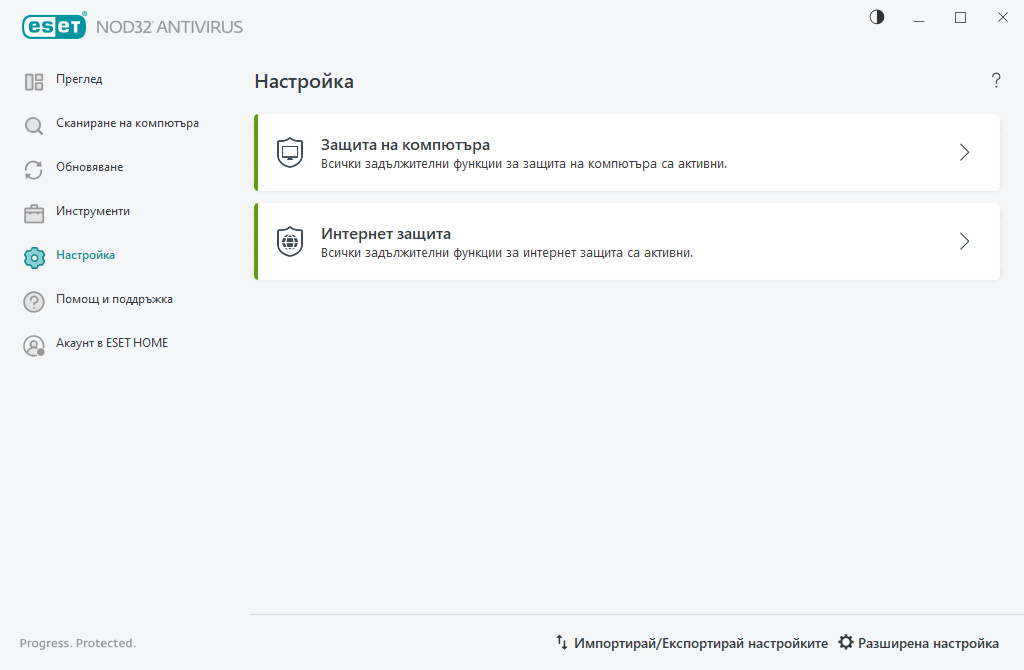Open Акаунт в ESET HOME
This screenshot has height=670, width=1024.
(112, 343)
